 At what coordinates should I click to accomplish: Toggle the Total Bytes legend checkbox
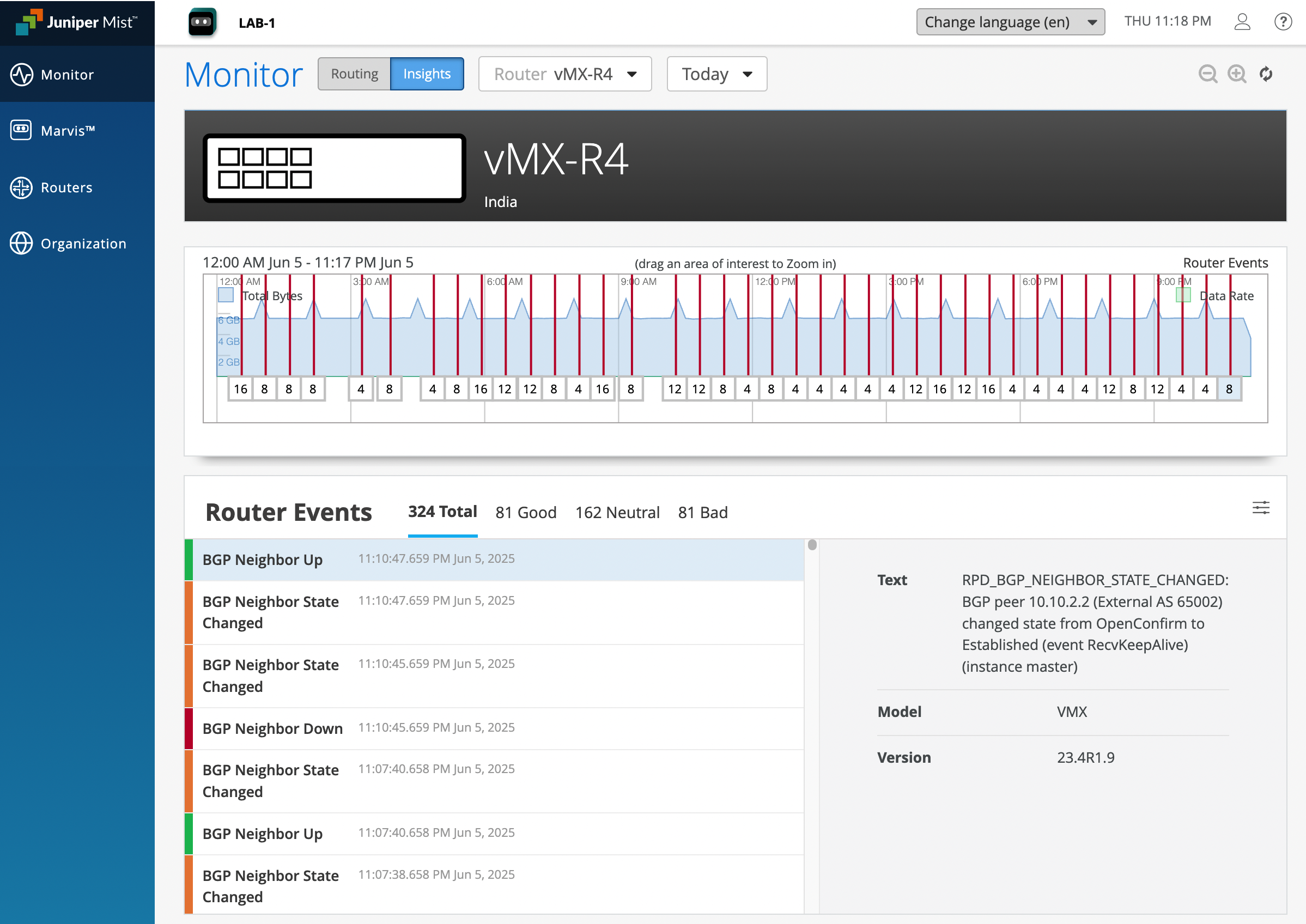coord(226,295)
